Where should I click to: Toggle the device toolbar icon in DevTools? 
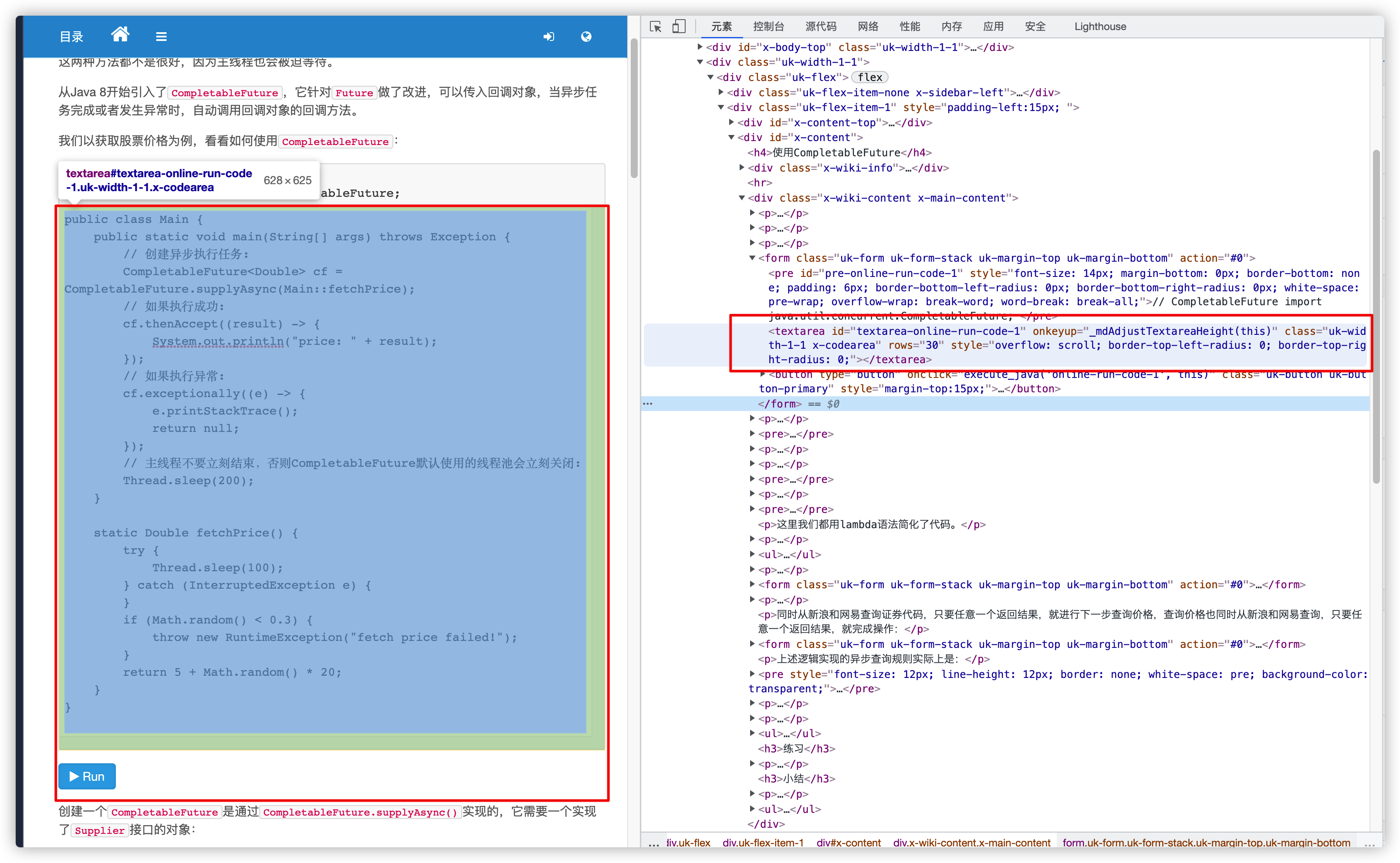(678, 26)
